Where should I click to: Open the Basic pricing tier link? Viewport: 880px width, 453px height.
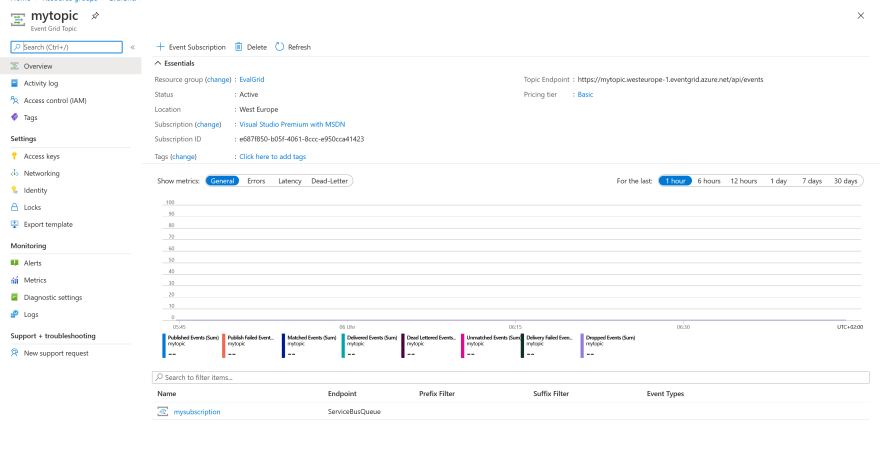point(585,94)
